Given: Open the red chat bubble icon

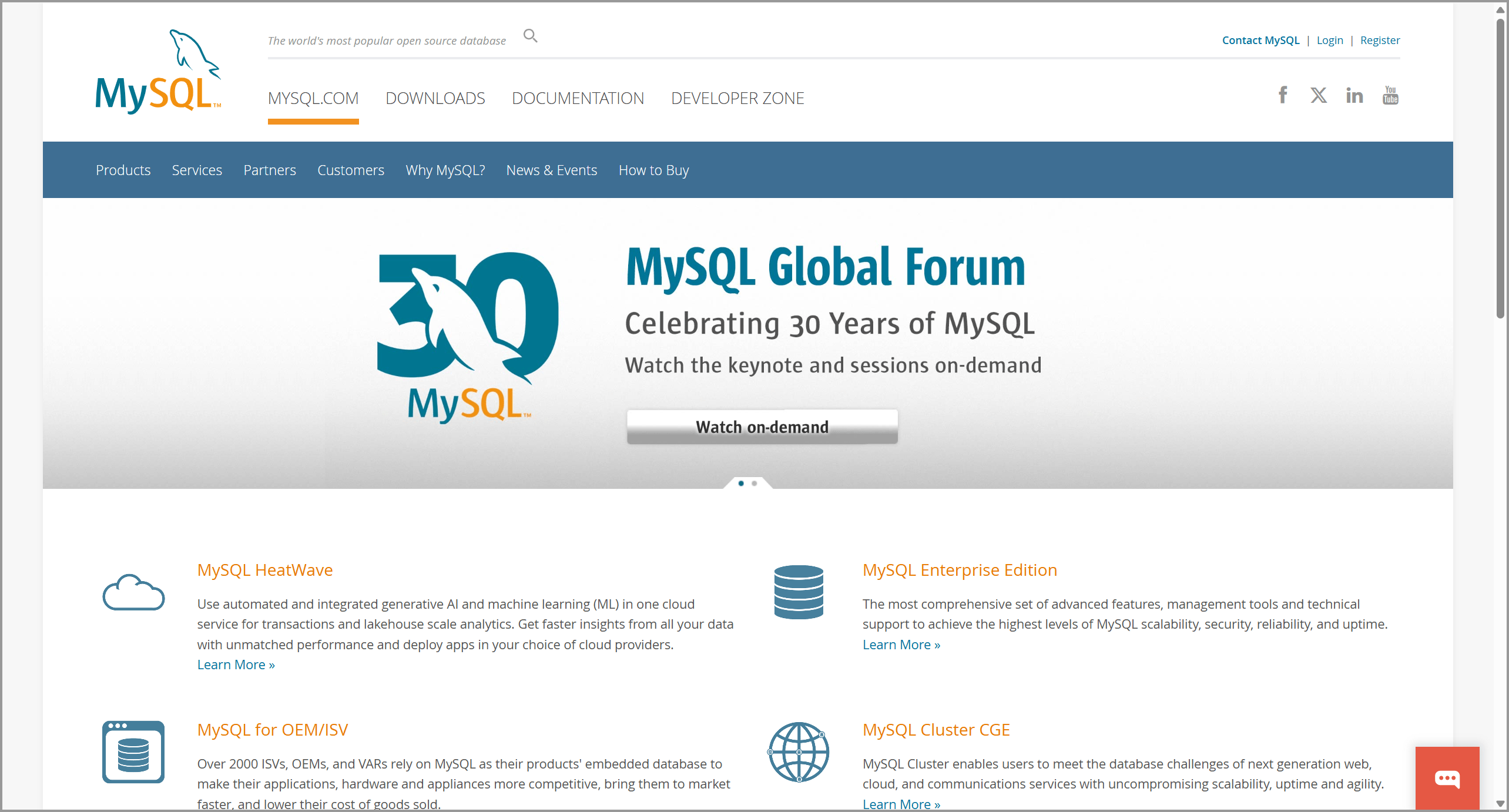Looking at the screenshot, I should 1447,779.
